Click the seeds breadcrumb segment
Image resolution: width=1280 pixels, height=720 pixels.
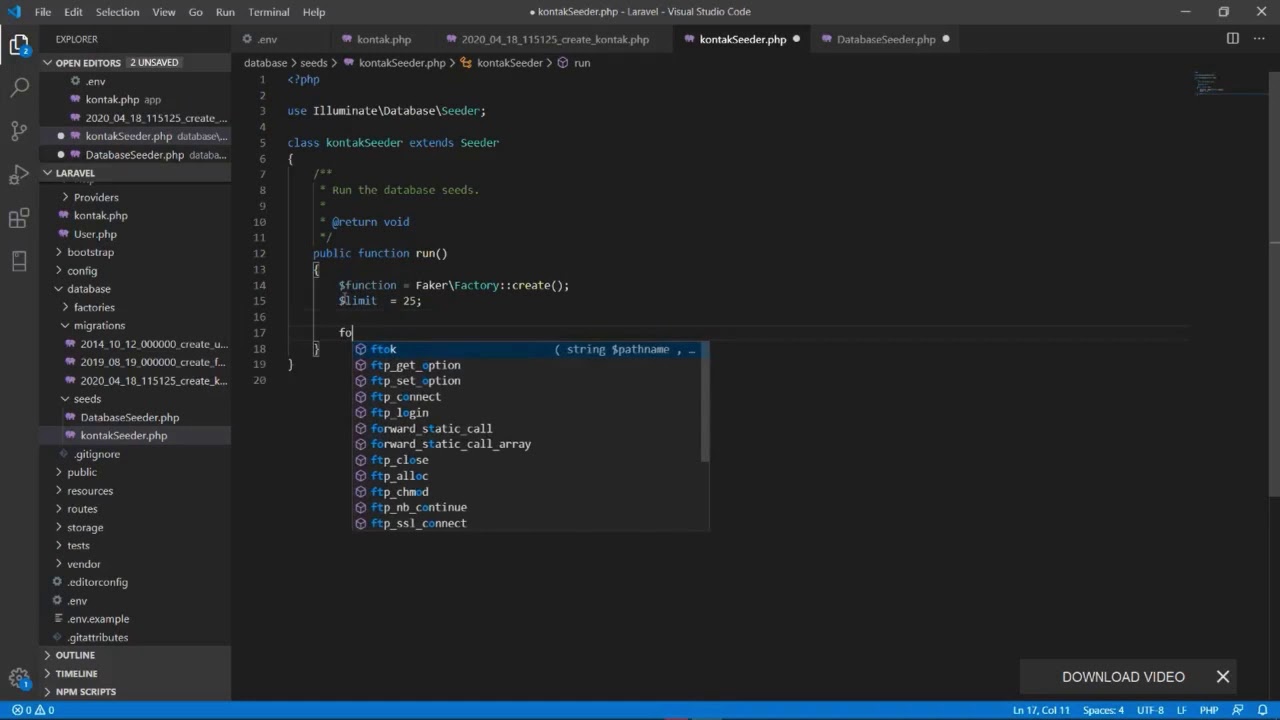[x=314, y=63]
